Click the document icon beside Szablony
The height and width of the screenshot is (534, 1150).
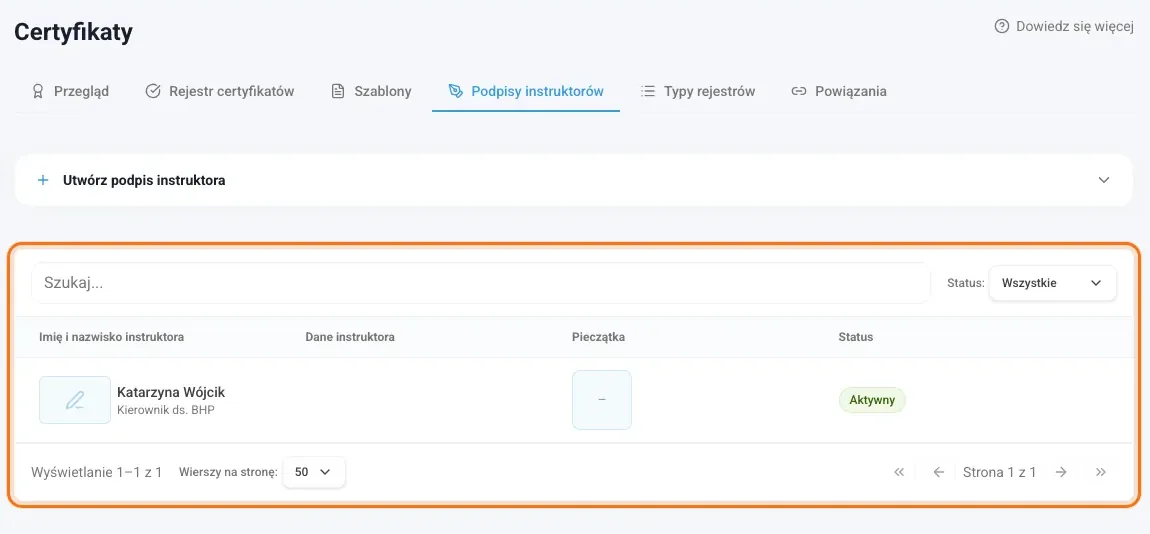pos(337,91)
